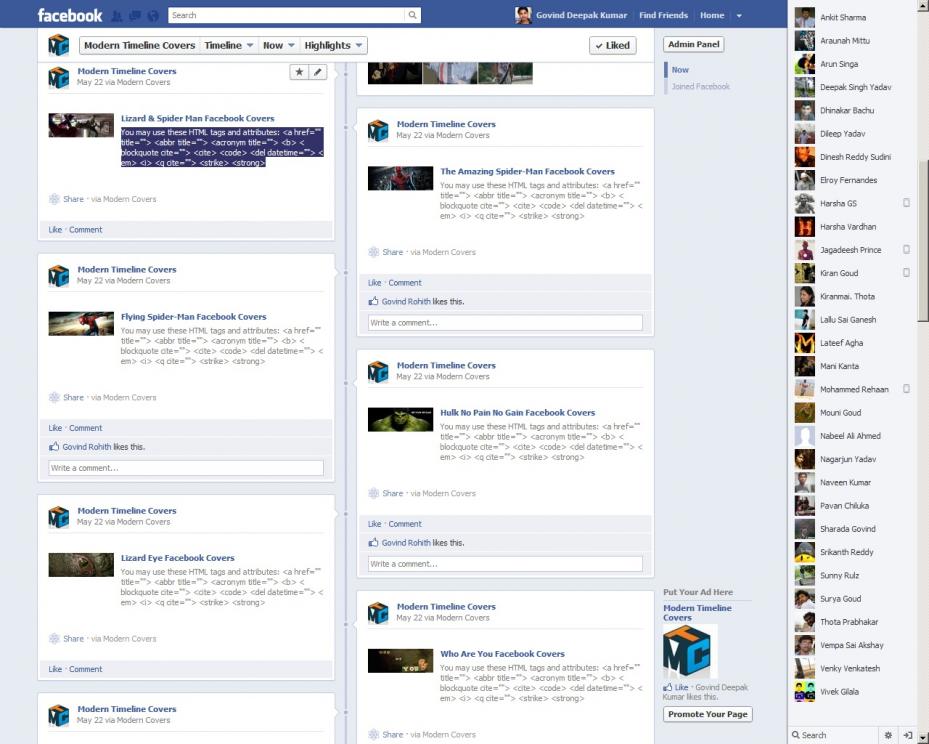Comment on Lizard & Spider Man post
This screenshot has height=744, width=929.
(85, 230)
